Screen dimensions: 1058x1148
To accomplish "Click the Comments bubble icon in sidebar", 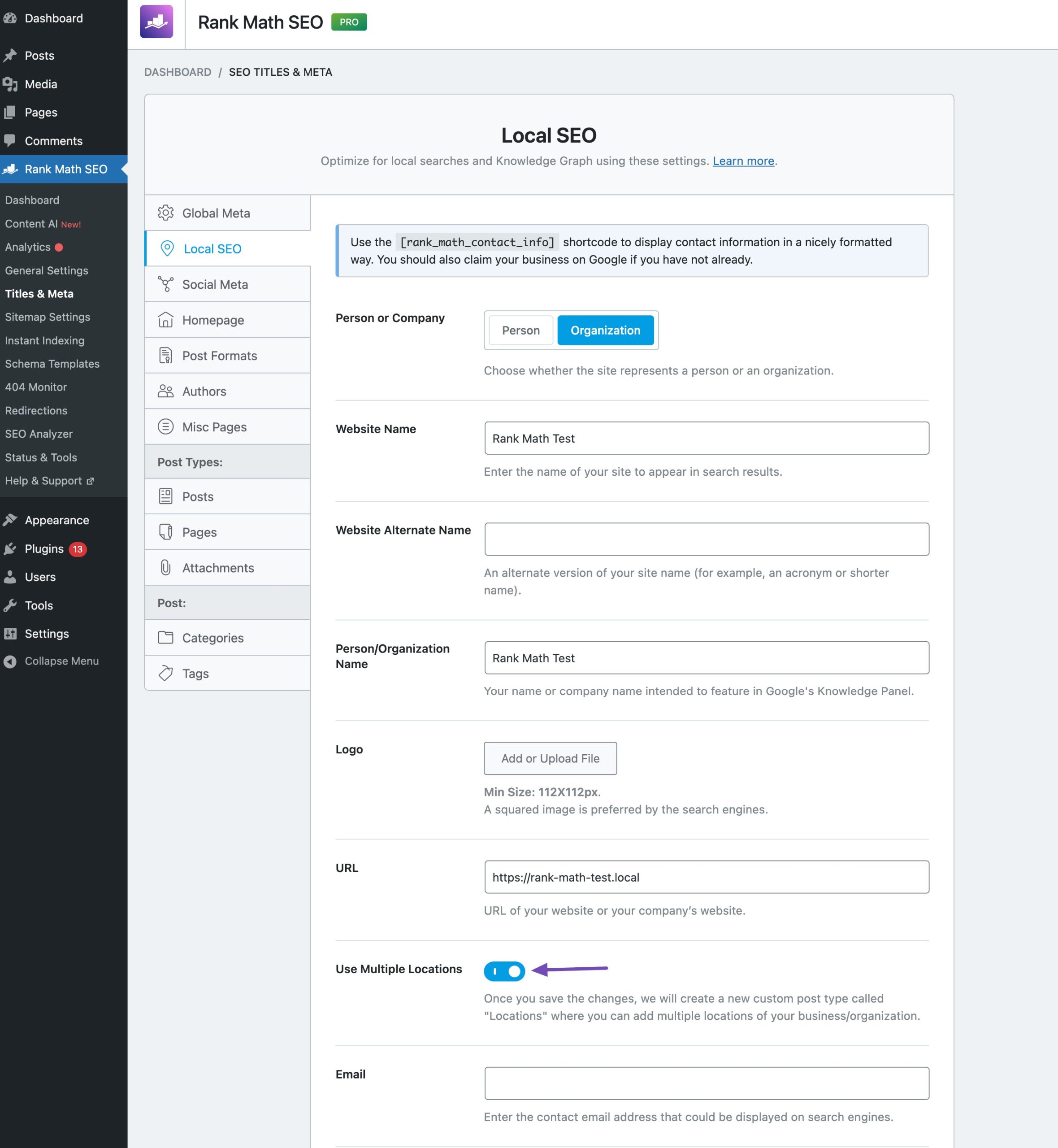I will pos(10,141).
